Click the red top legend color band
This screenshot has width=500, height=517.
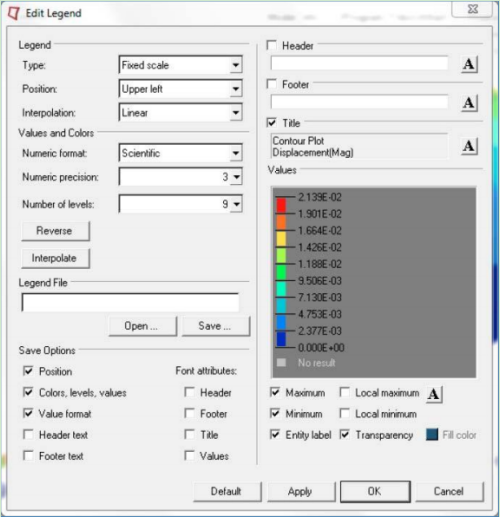point(281,205)
